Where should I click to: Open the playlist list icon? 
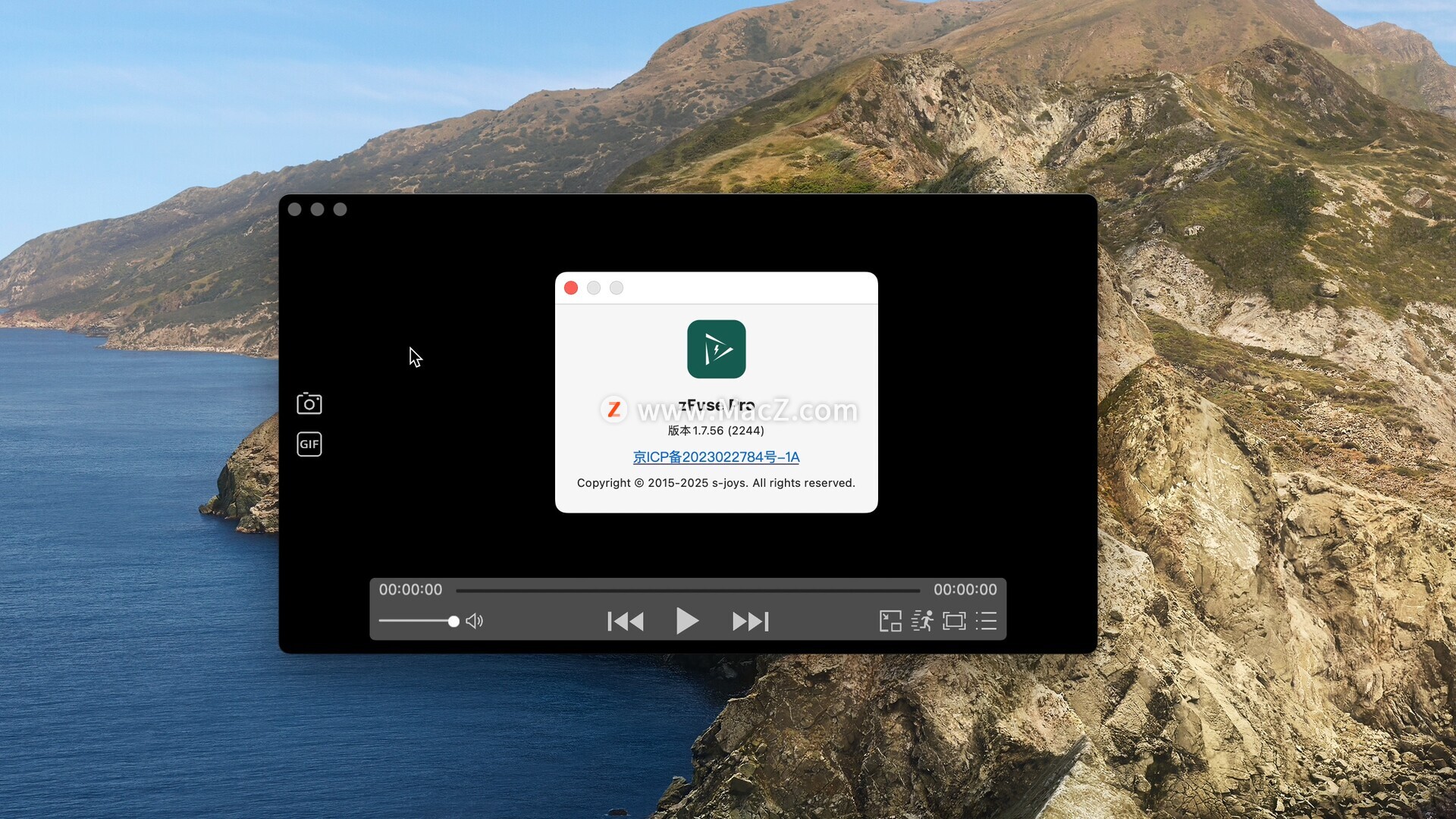click(x=986, y=621)
